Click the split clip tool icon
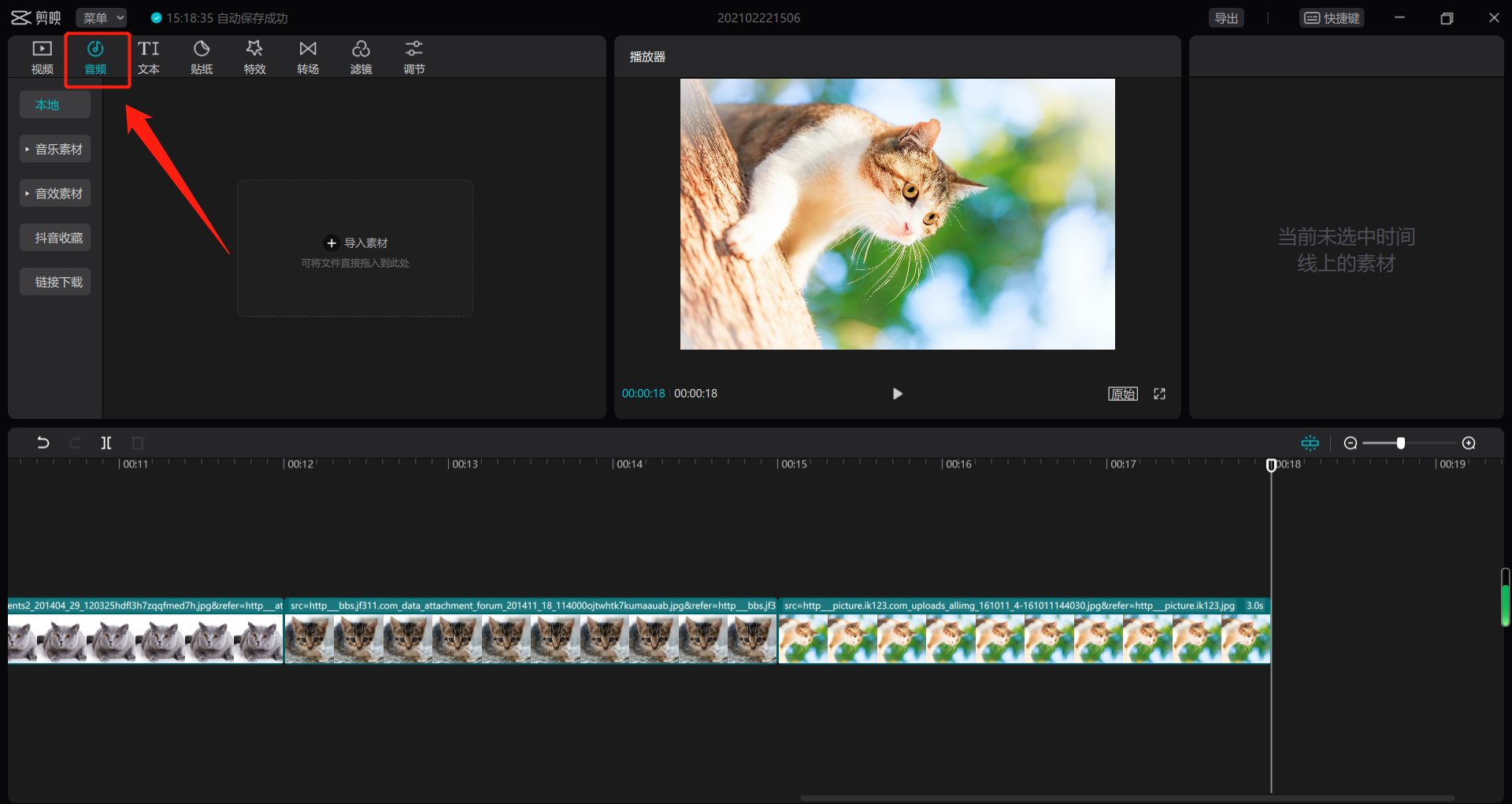This screenshot has width=1512, height=804. click(106, 443)
